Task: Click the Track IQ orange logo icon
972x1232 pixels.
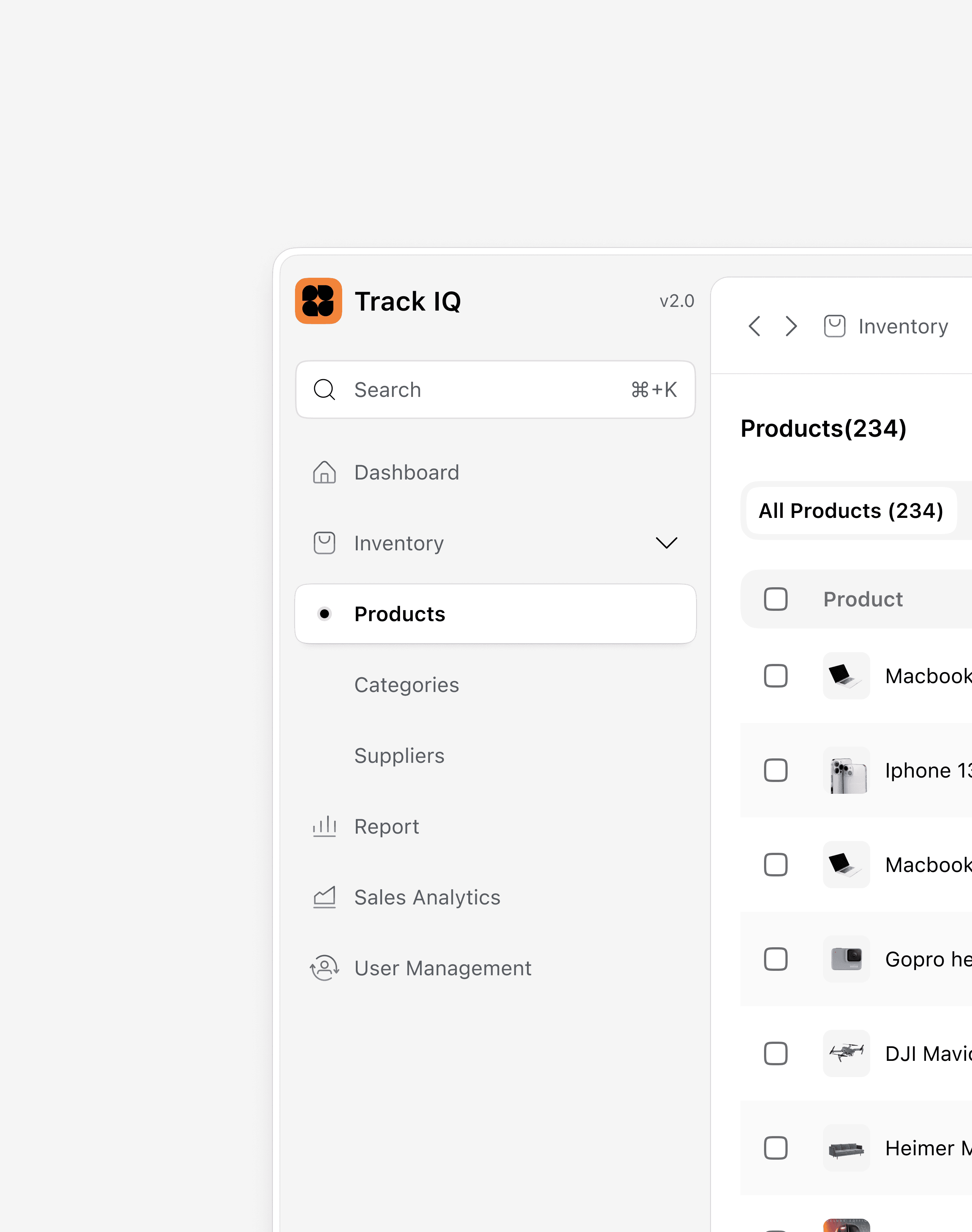Action: (x=318, y=301)
